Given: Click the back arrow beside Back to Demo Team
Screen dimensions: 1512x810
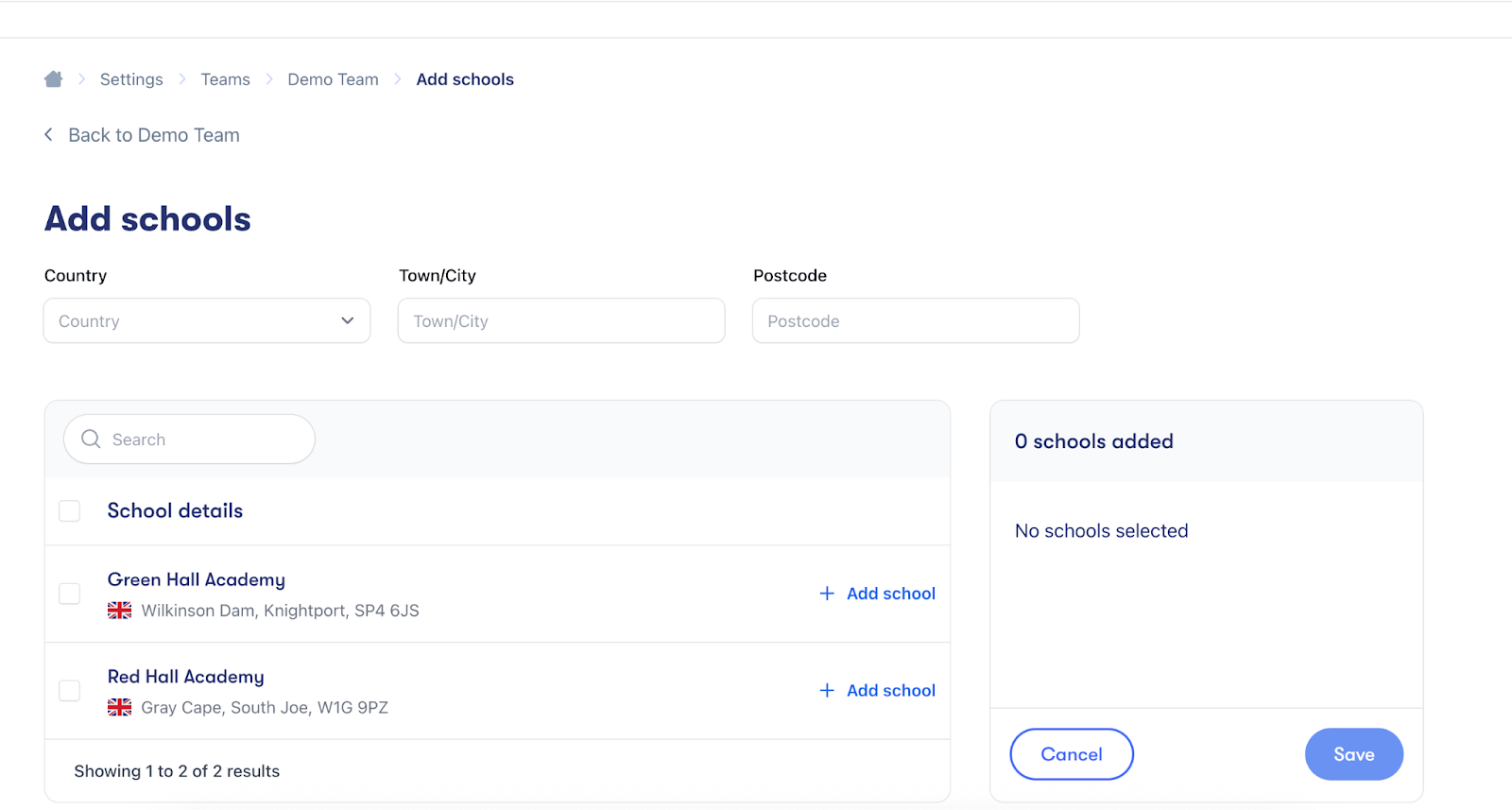Looking at the screenshot, I should point(49,135).
